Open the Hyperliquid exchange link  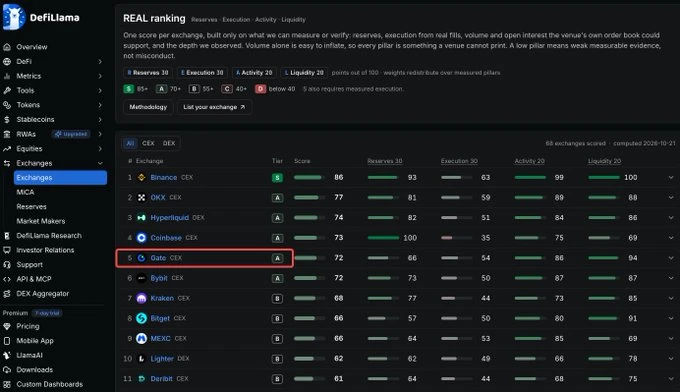(x=170, y=218)
